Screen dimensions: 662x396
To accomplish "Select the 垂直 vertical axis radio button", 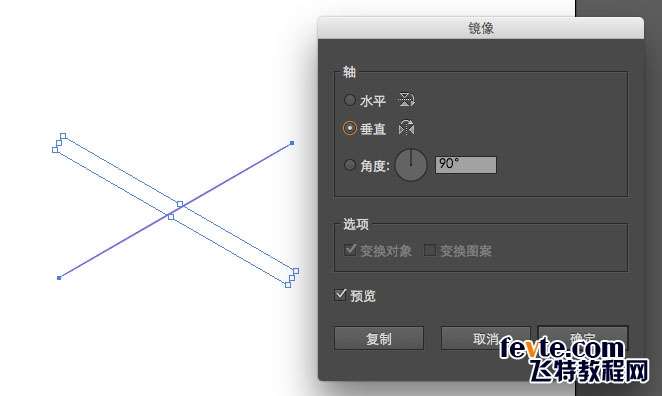I will pos(350,128).
